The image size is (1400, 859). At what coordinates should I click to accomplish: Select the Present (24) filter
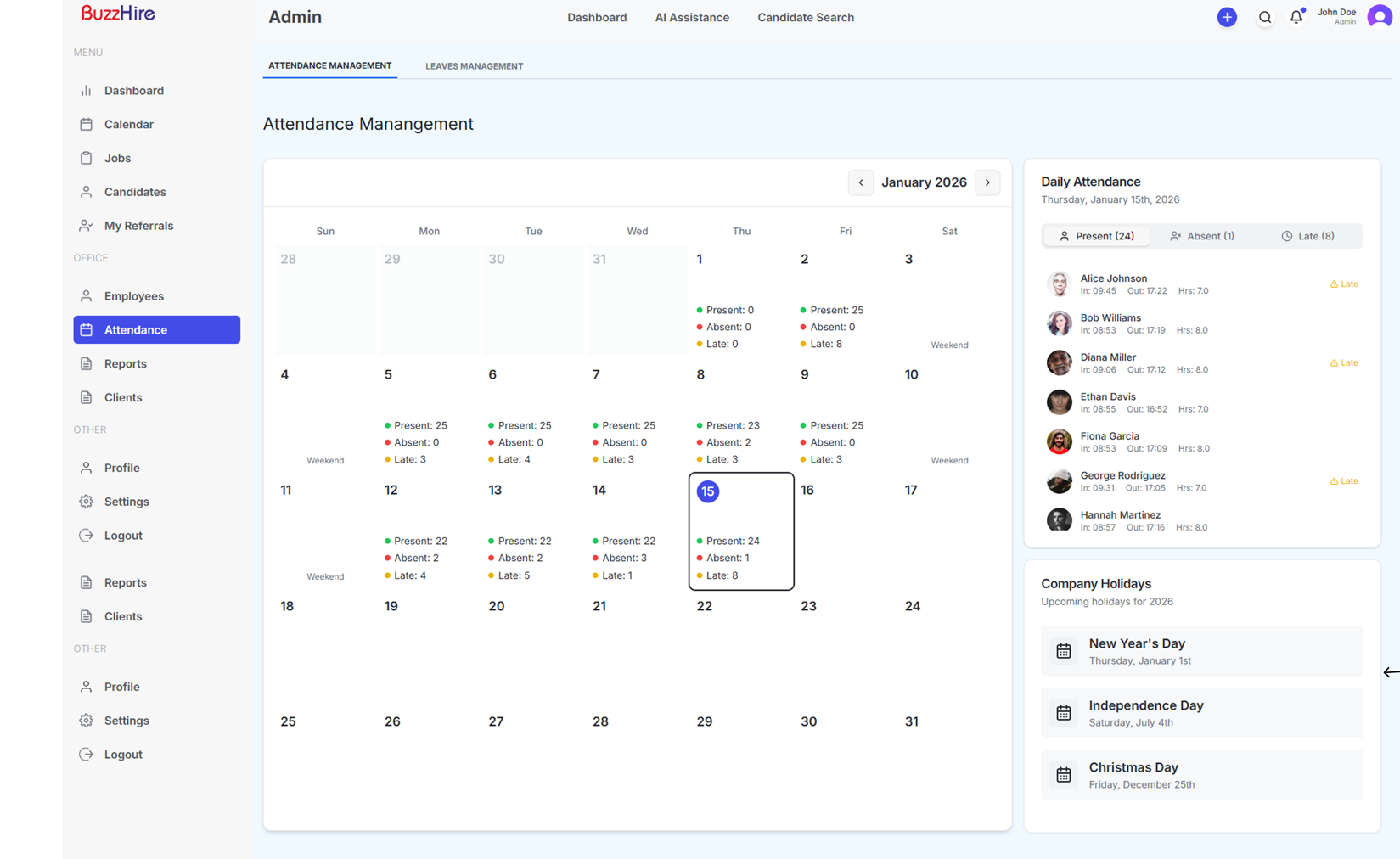(x=1096, y=236)
